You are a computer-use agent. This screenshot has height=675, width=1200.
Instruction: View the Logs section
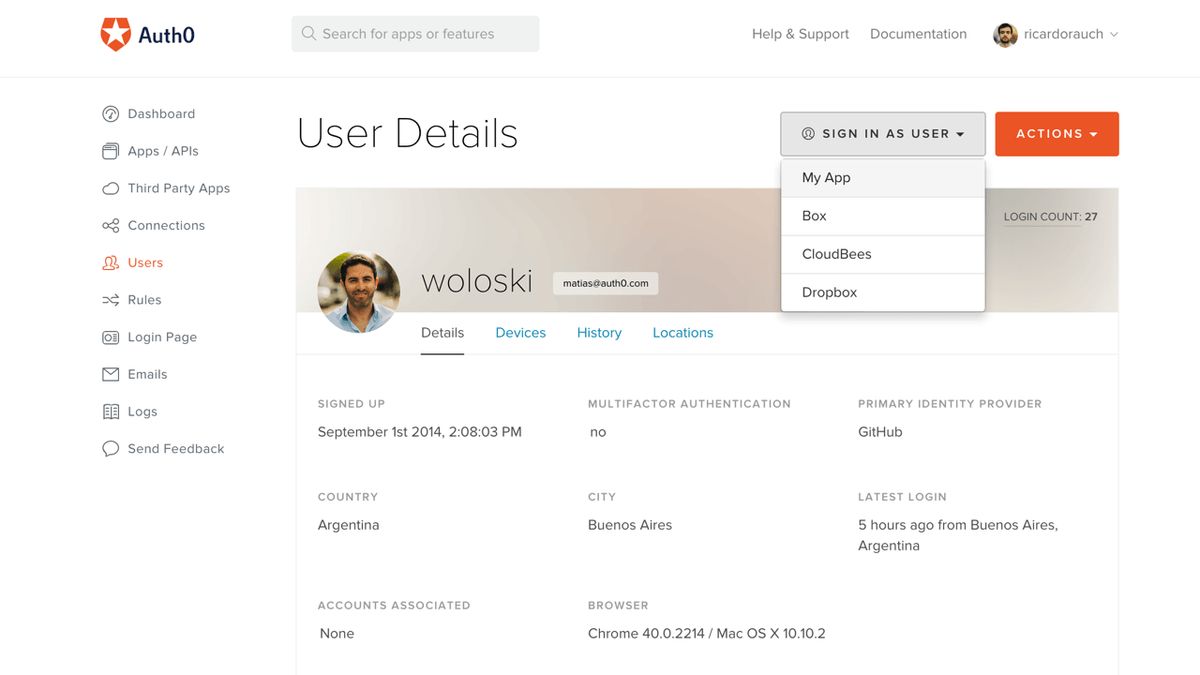142,411
